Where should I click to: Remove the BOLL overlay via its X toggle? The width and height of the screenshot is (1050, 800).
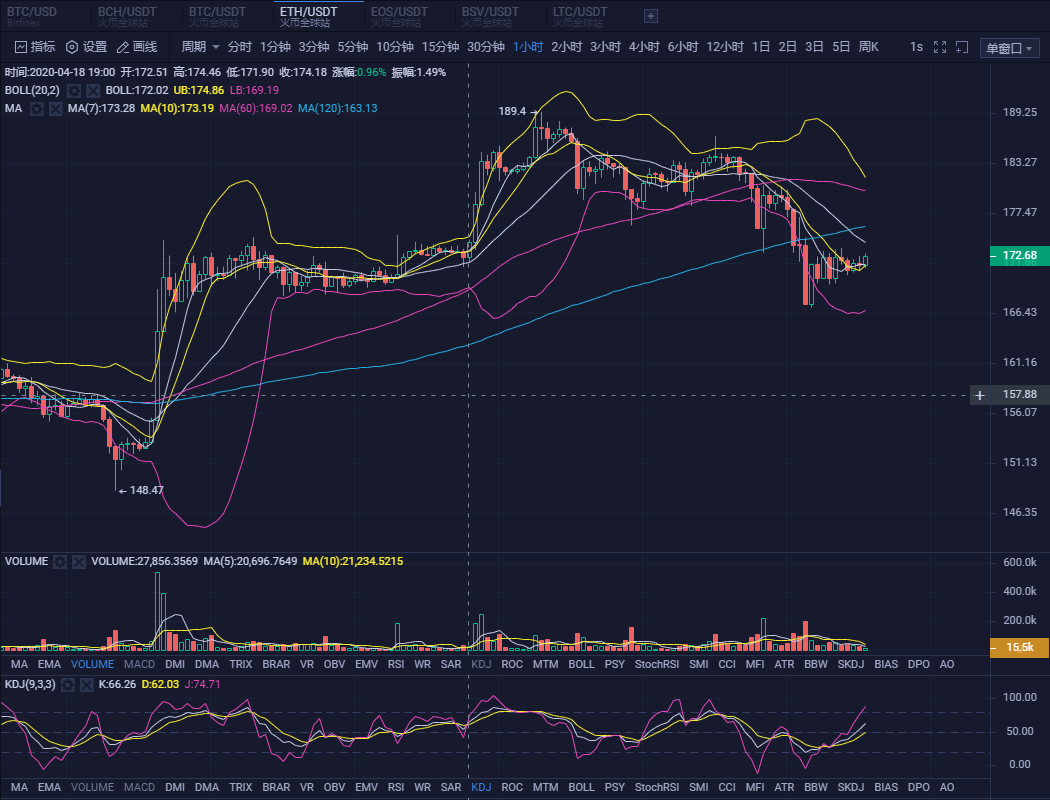click(93, 90)
